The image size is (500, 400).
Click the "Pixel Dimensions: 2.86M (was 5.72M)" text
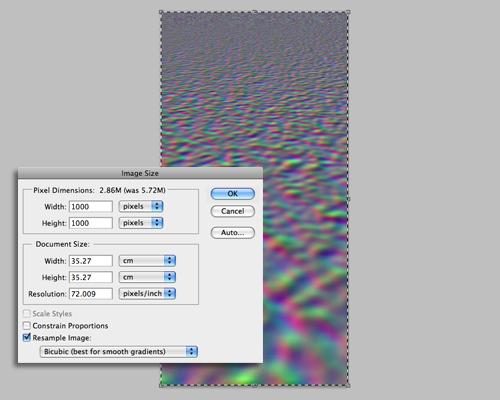tap(99, 190)
